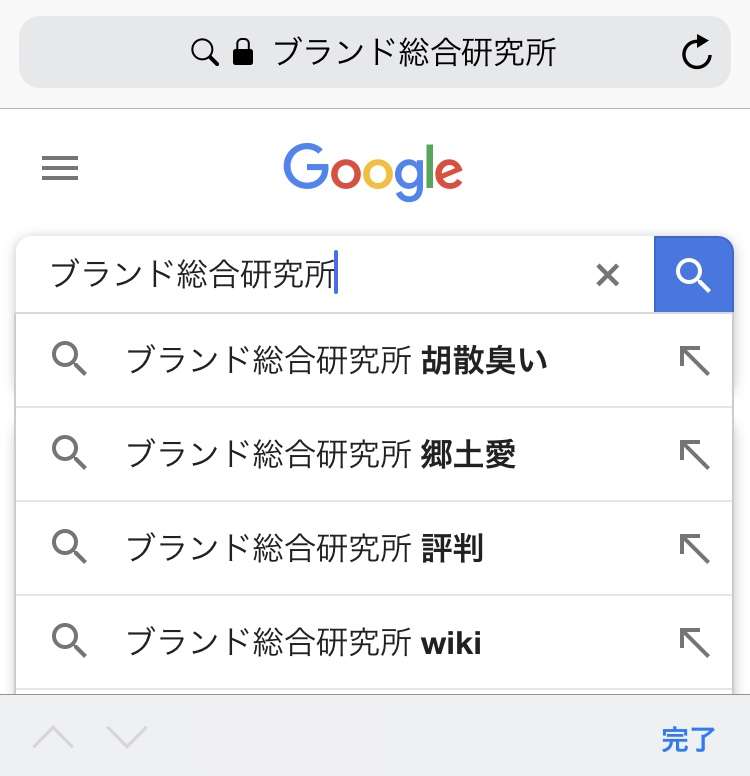750x776 pixels.
Task: Clear the search text with X
Action: click(607, 275)
